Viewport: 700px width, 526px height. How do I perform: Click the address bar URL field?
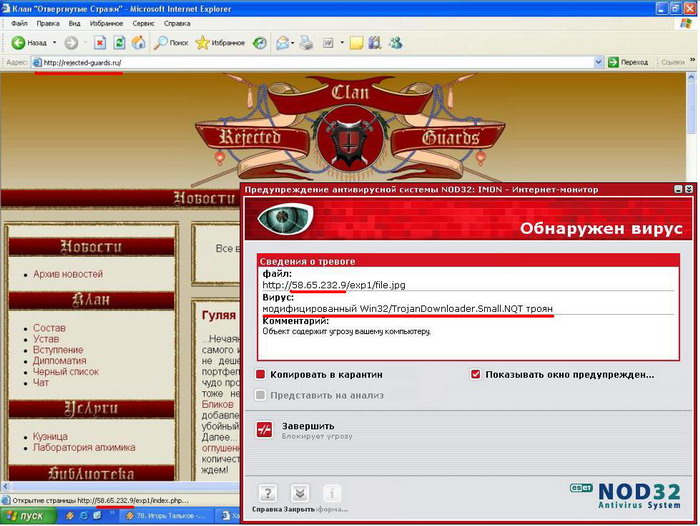click(x=300, y=62)
